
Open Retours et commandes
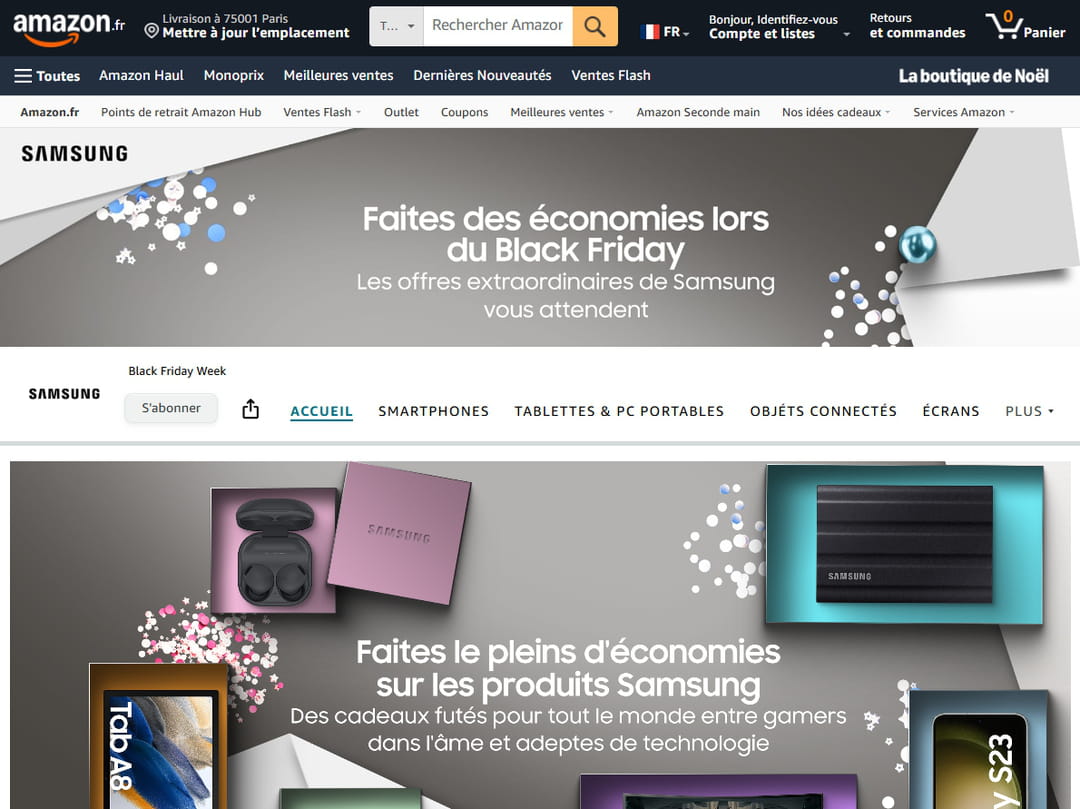pos(917,26)
